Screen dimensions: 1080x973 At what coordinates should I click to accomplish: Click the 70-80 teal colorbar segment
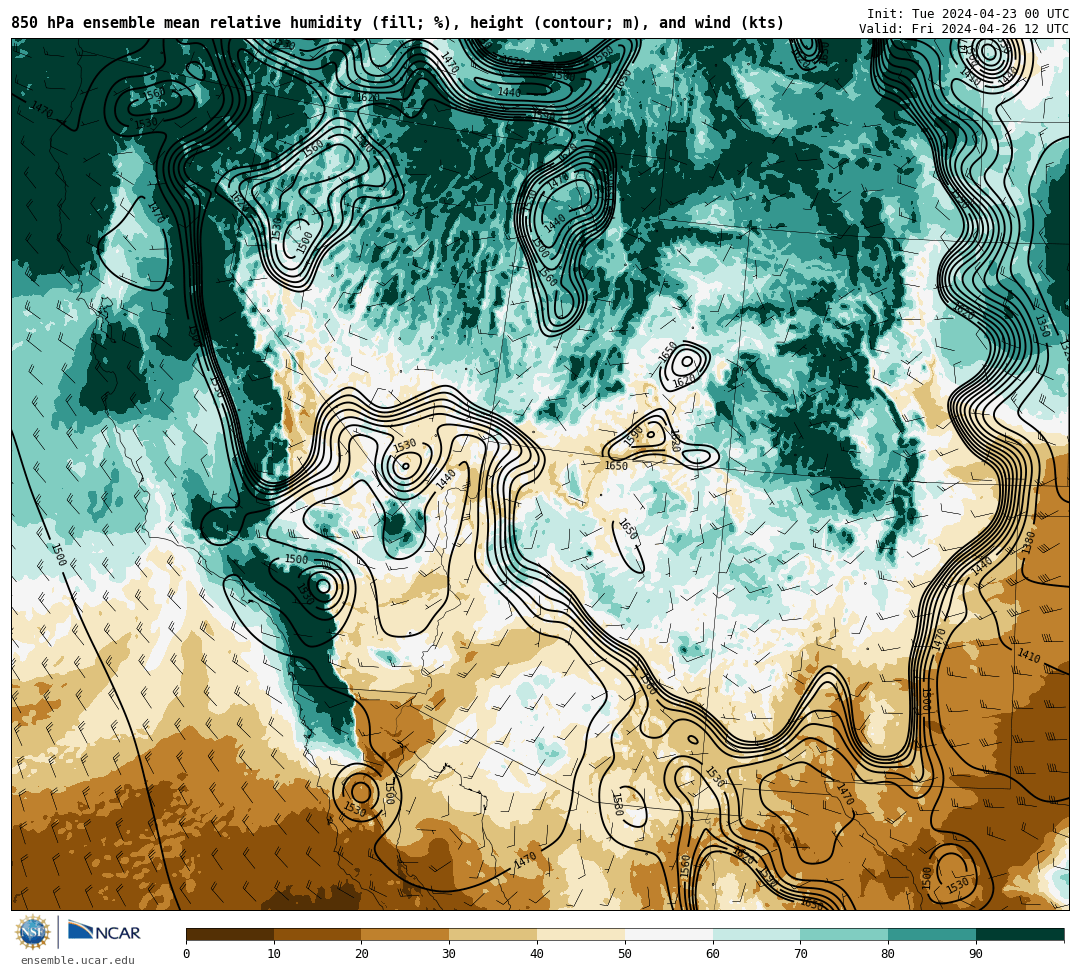844,934
